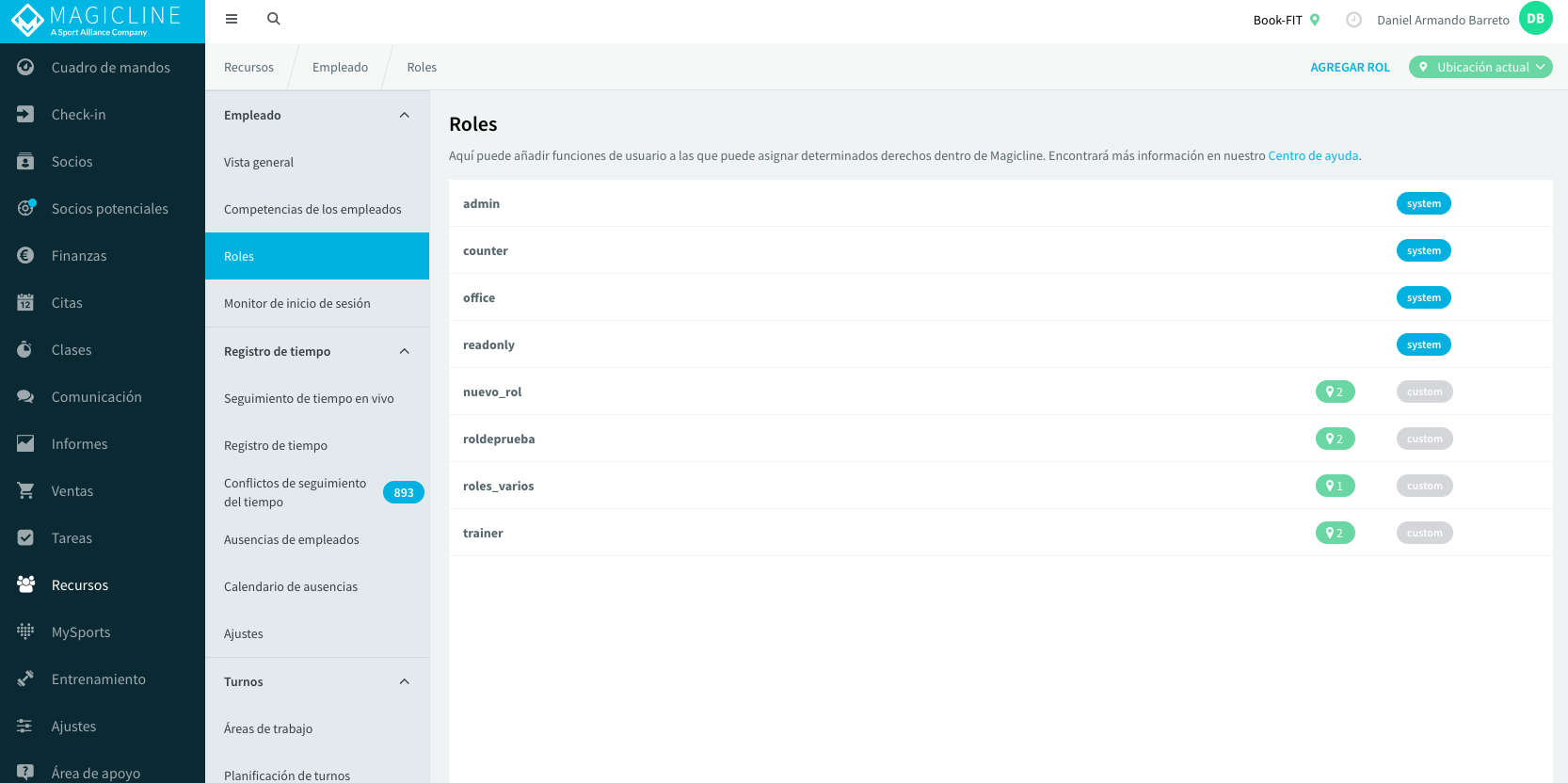Click the Ajustes sliders icon in sidebar
The width and height of the screenshot is (1568, 783).
(x=25, y=726)
